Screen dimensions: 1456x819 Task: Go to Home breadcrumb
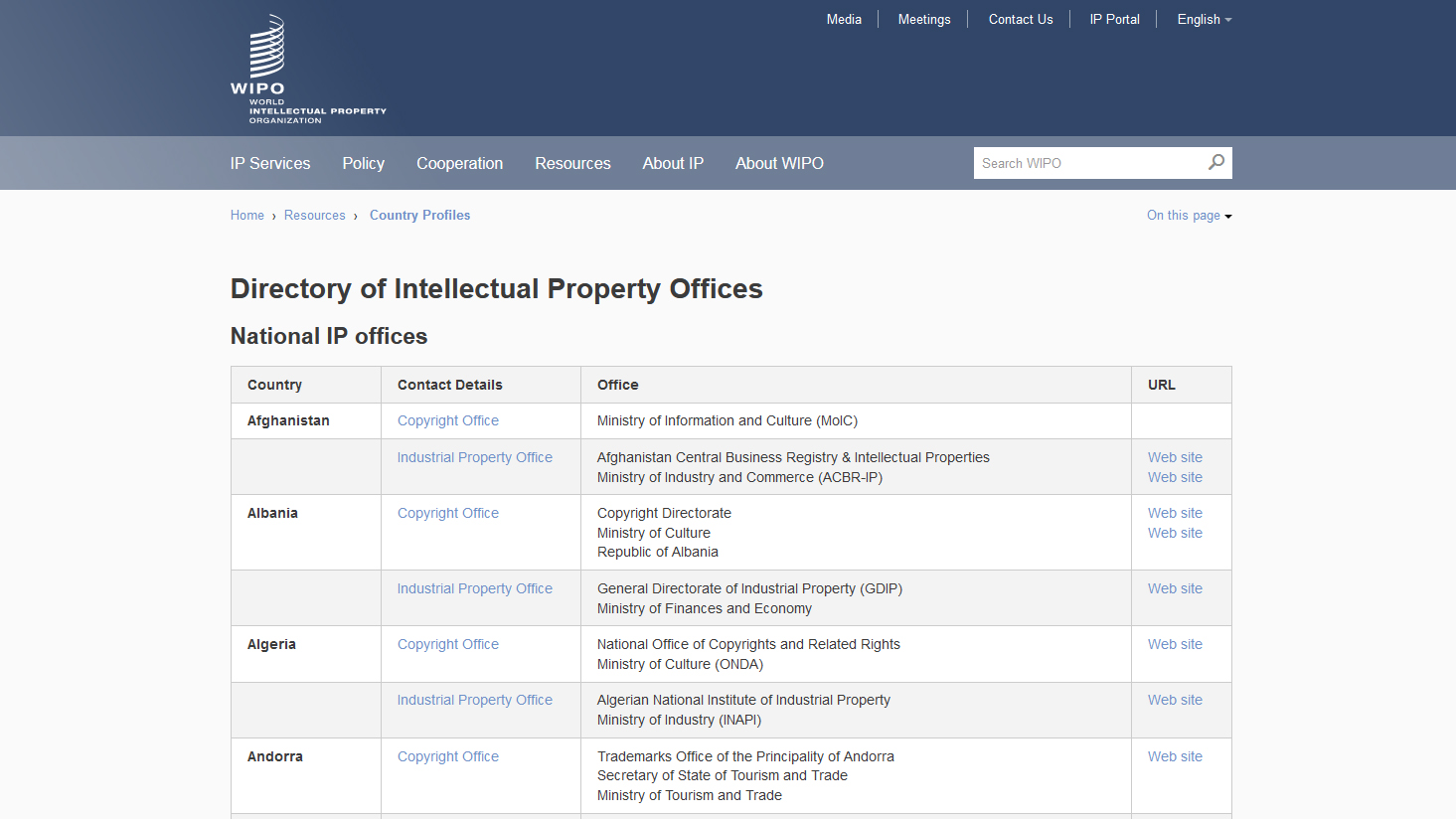pos(247,216)
